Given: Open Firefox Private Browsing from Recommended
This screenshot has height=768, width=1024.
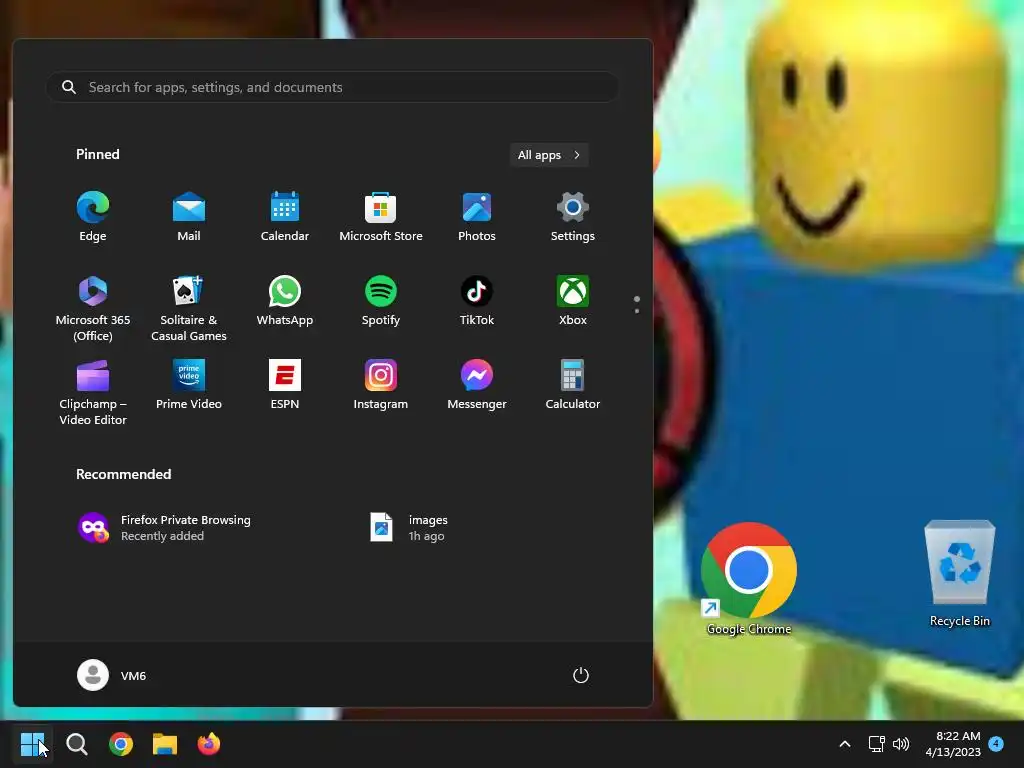Looking at the screenshot, I should click(x=165, y=528).
